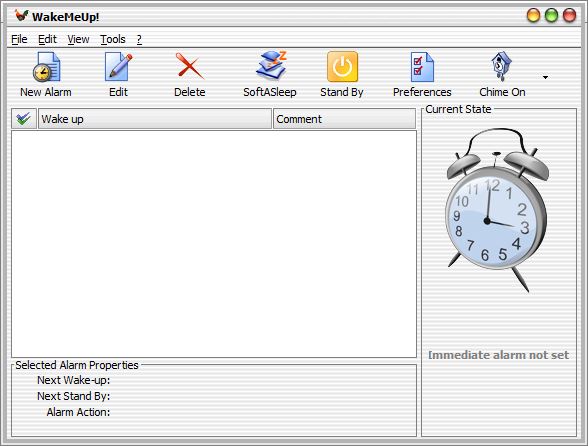
Task: Open the Preferences dialog
Action: click(422, 75)
